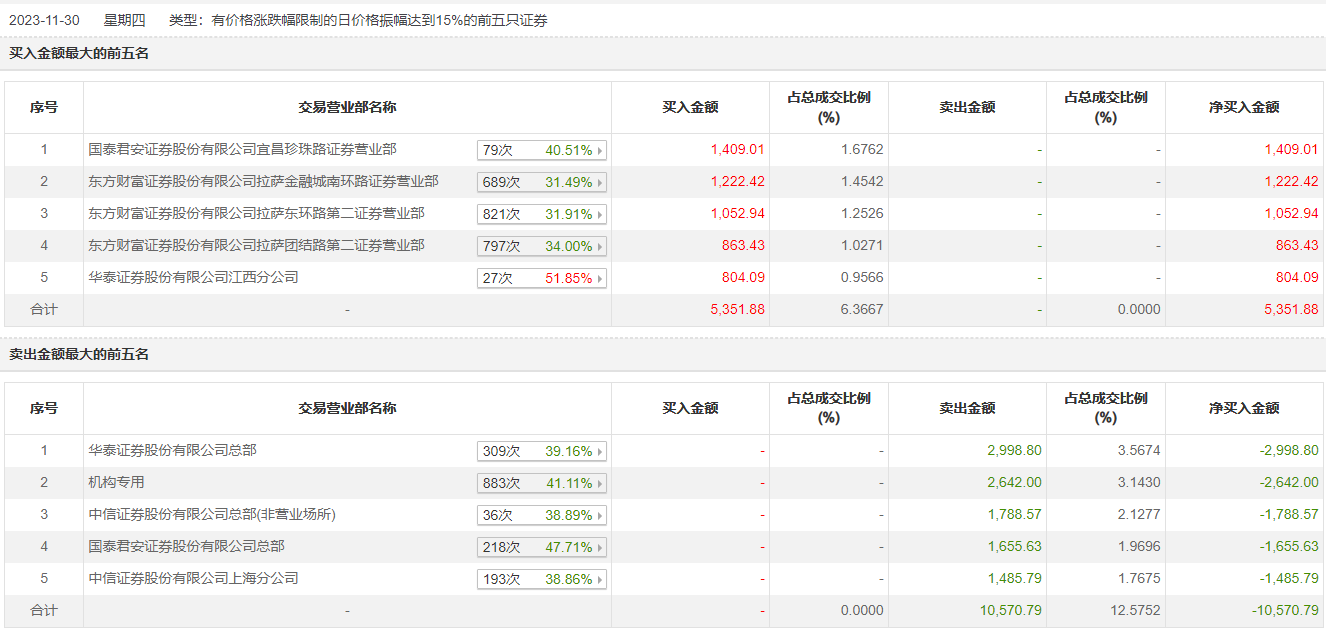Click the arrow icon next to 41.11%
The width and height of the screenshot is (1326, 633).
pos(600,484)
